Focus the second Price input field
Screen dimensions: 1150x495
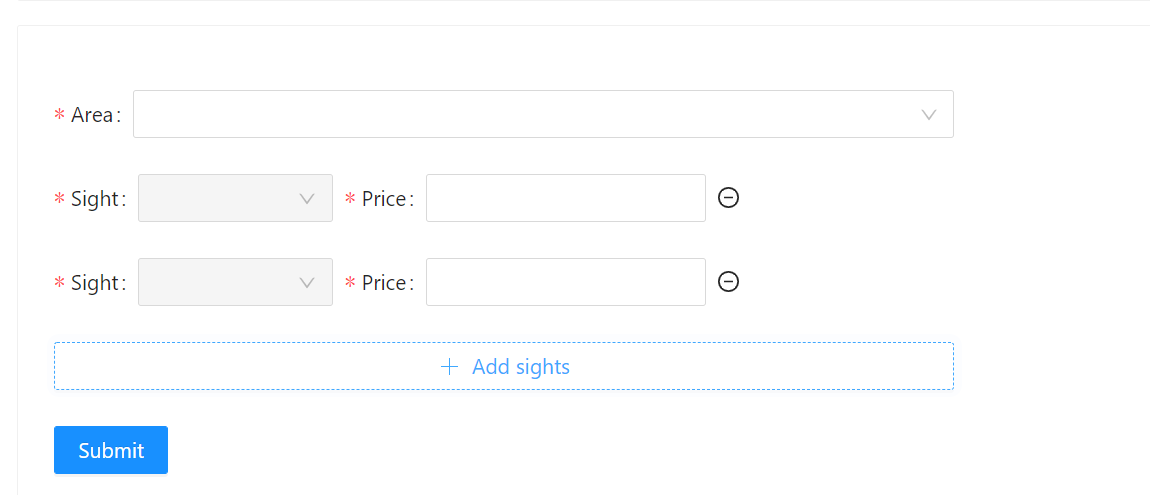click(565, 282)
